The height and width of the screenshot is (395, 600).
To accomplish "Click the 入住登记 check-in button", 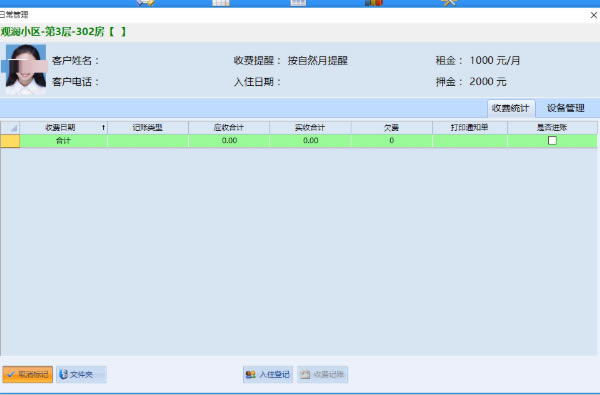I will [x=267, y=374].
